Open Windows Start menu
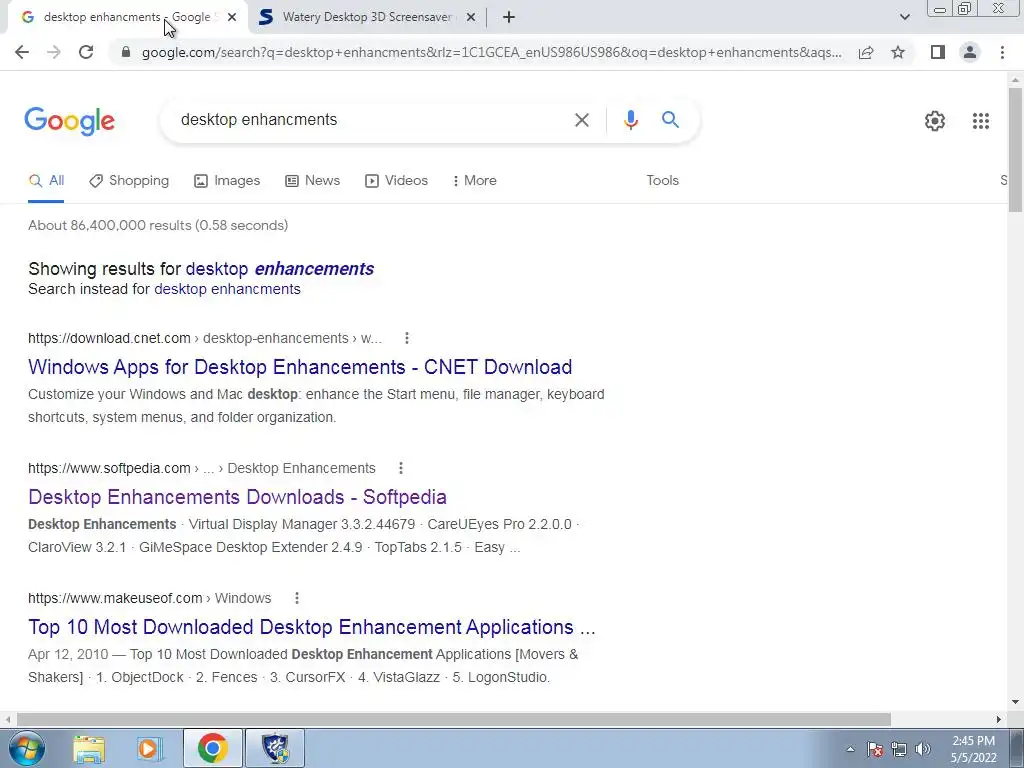This screenshot has width=1024, height=768. coord(26,748)
